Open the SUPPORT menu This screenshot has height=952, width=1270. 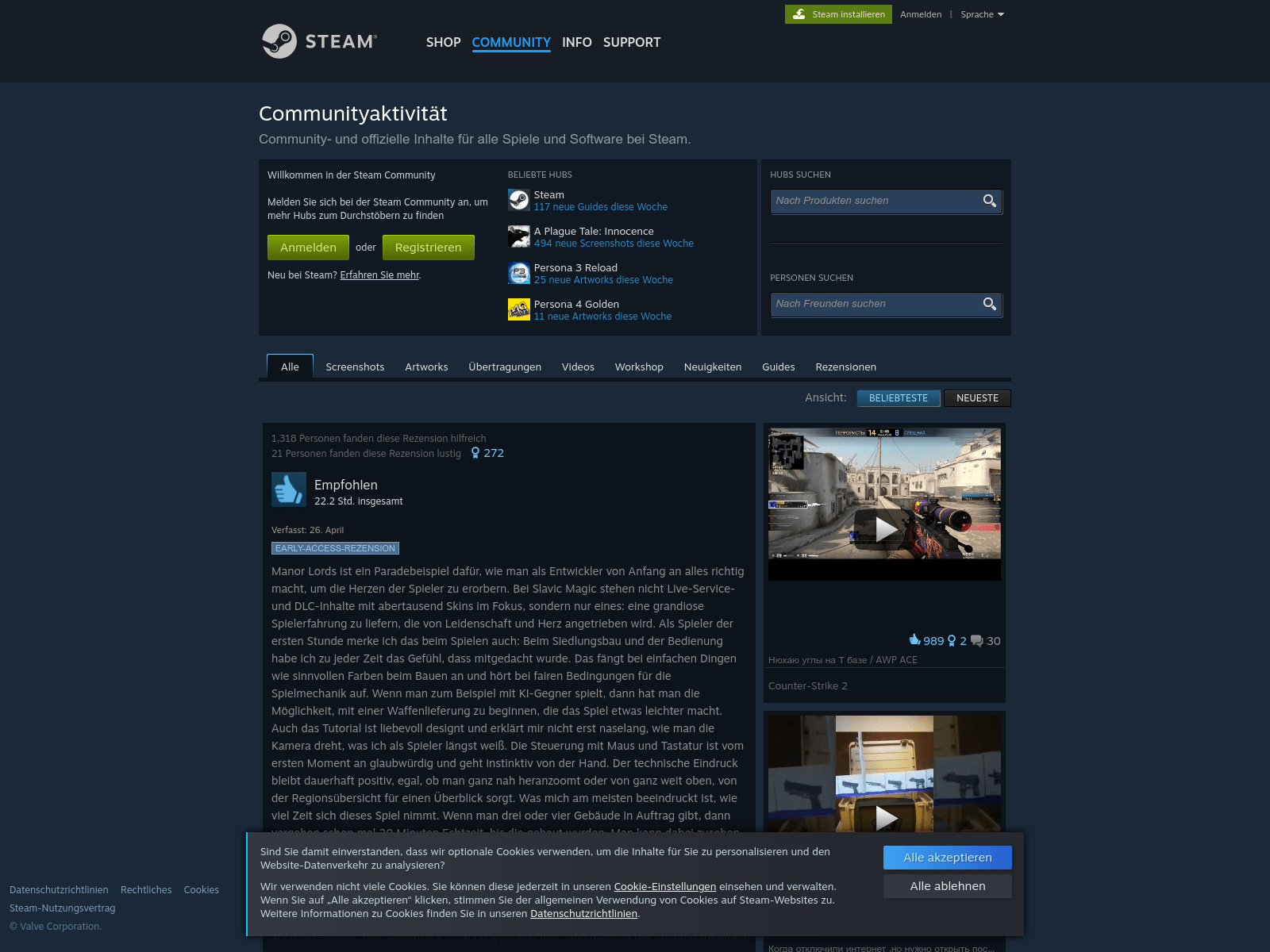click(632, 42)
